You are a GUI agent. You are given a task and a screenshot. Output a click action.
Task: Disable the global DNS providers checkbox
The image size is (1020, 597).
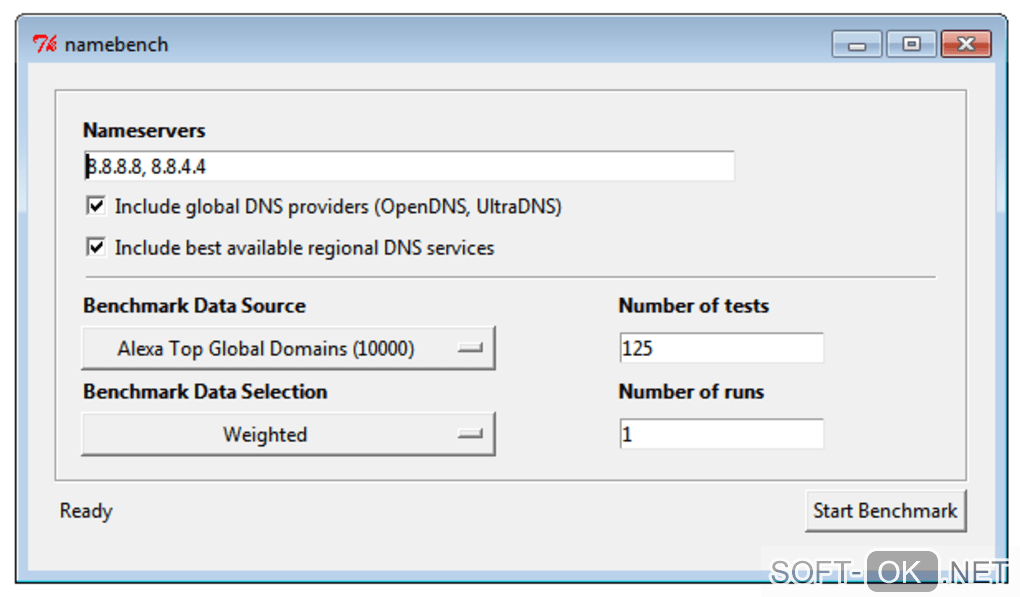(x=96, y=206)
